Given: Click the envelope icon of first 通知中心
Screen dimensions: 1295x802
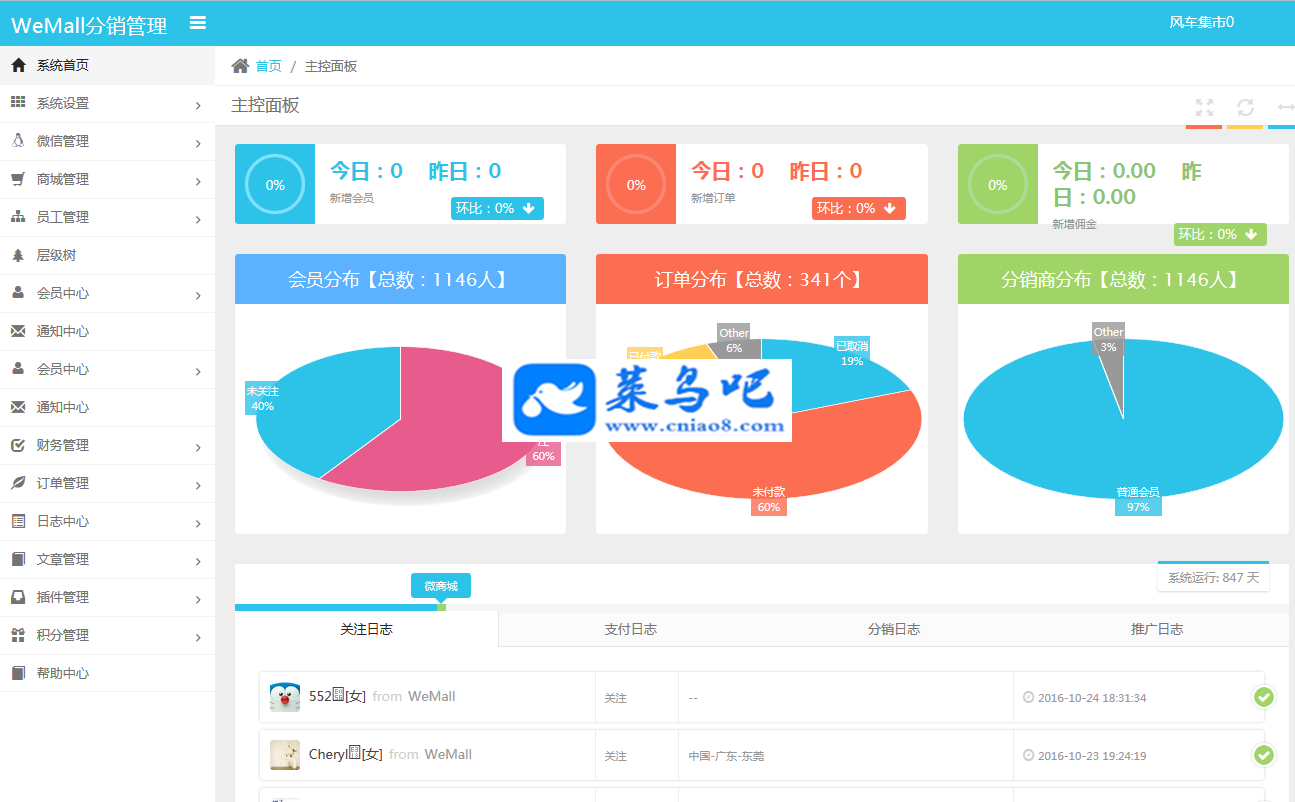Looking at the screenshot, I should tap(18, 331).
